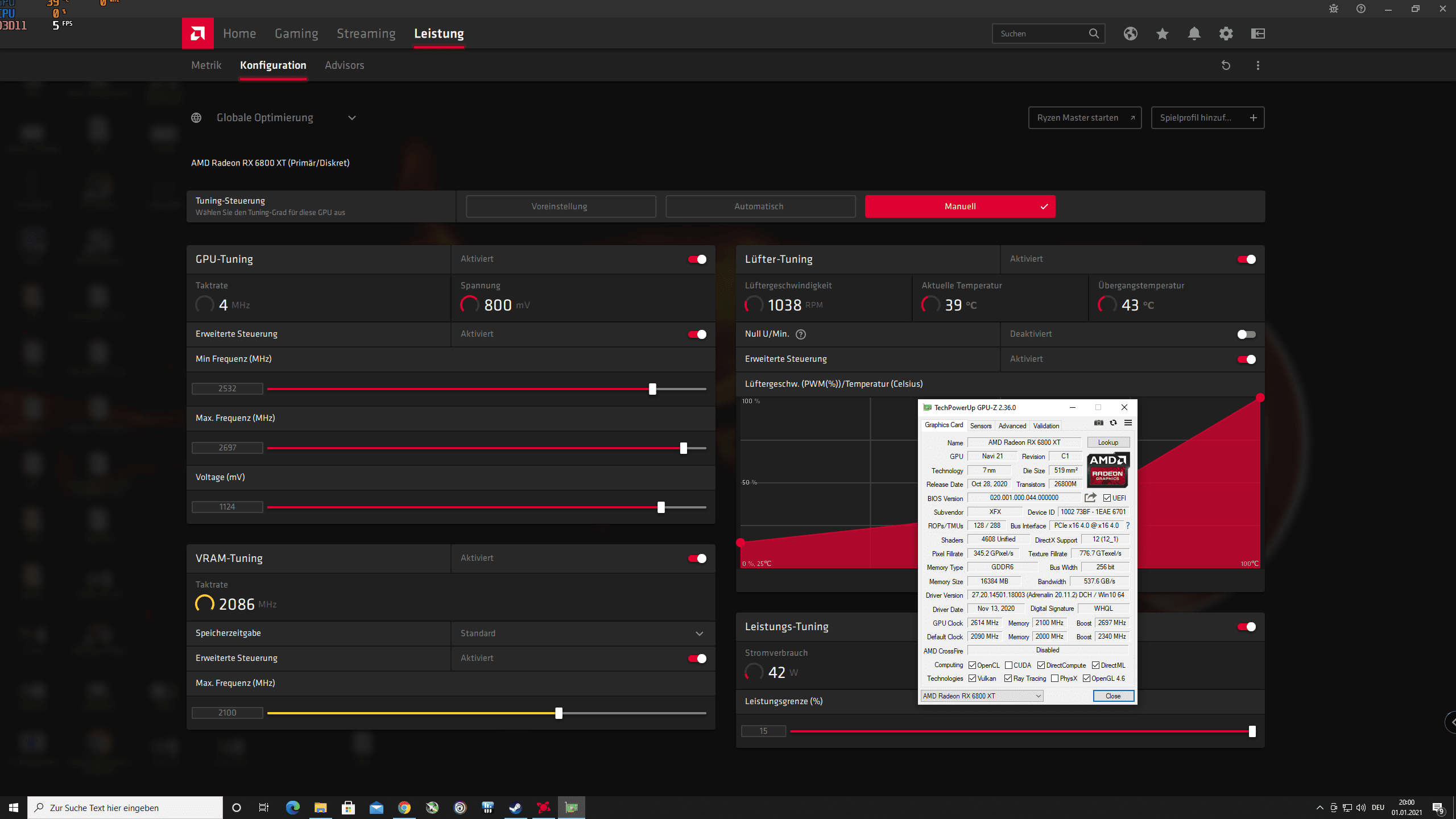Click Spielprofil hinzufügen button
1456x819 pixels.
pos(1207,118)
